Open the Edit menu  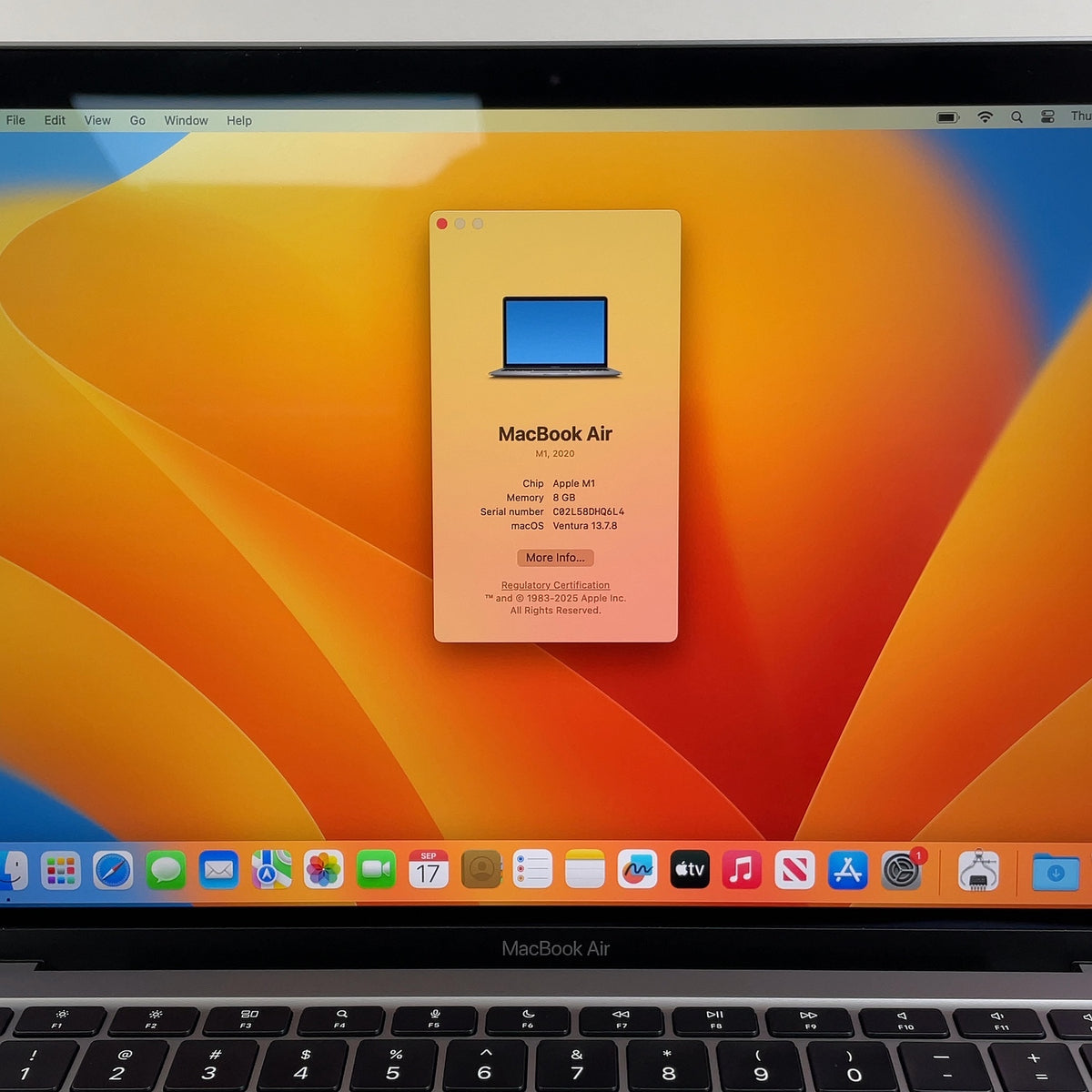55,120
